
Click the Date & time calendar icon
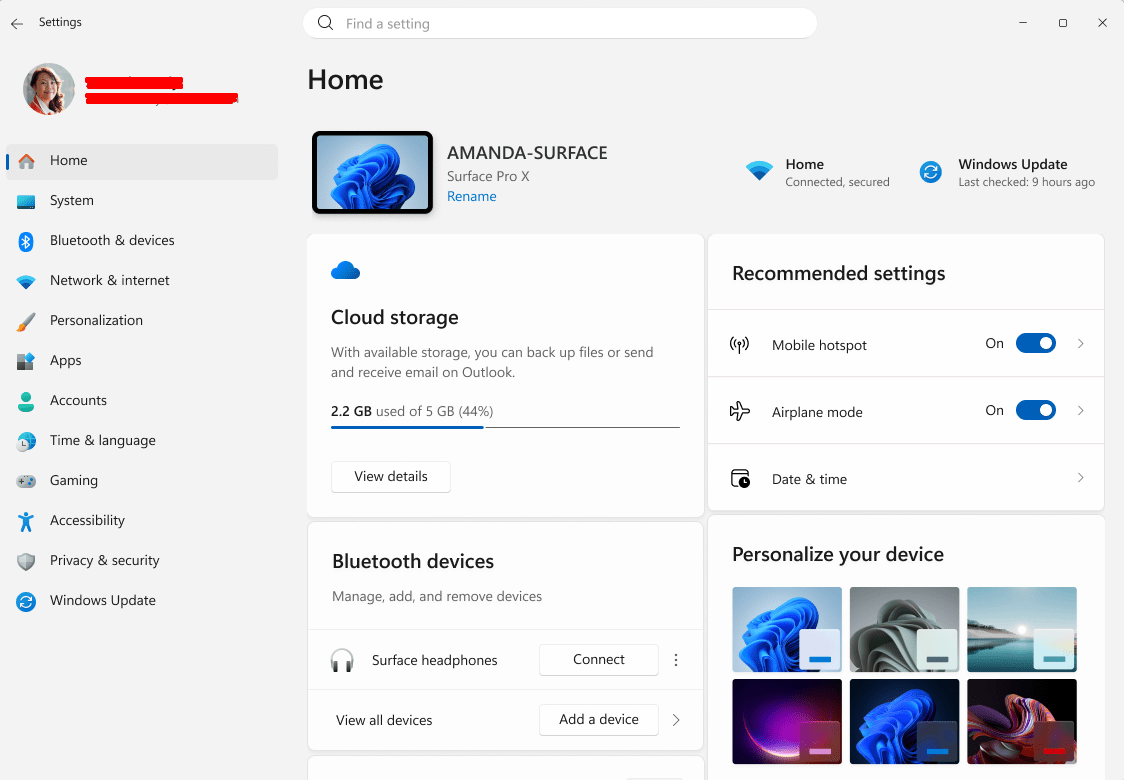(x=740, y=478)
